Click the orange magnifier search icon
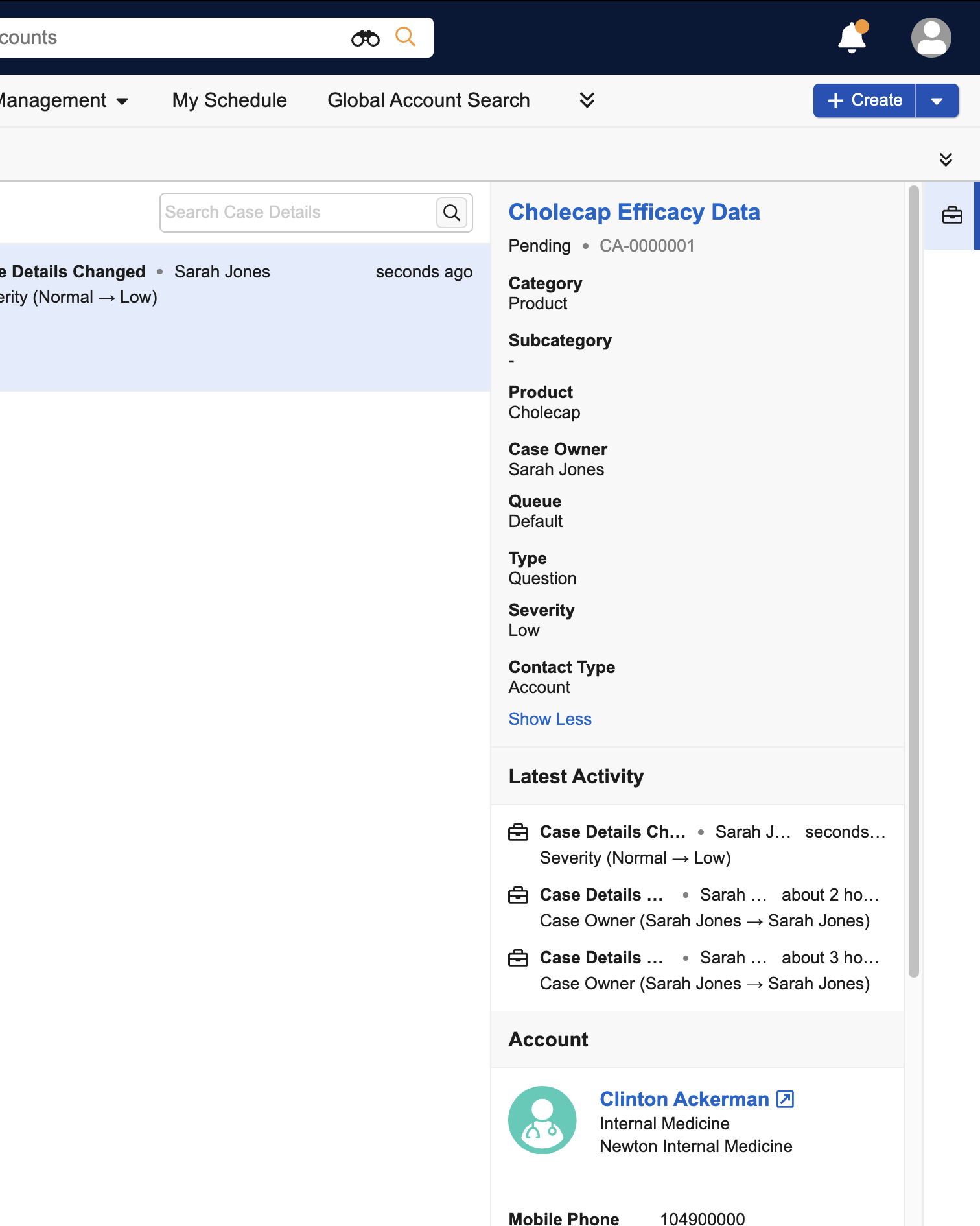Image resolution: width=980 pixels, height=1226 pixels. coord(405,37)
